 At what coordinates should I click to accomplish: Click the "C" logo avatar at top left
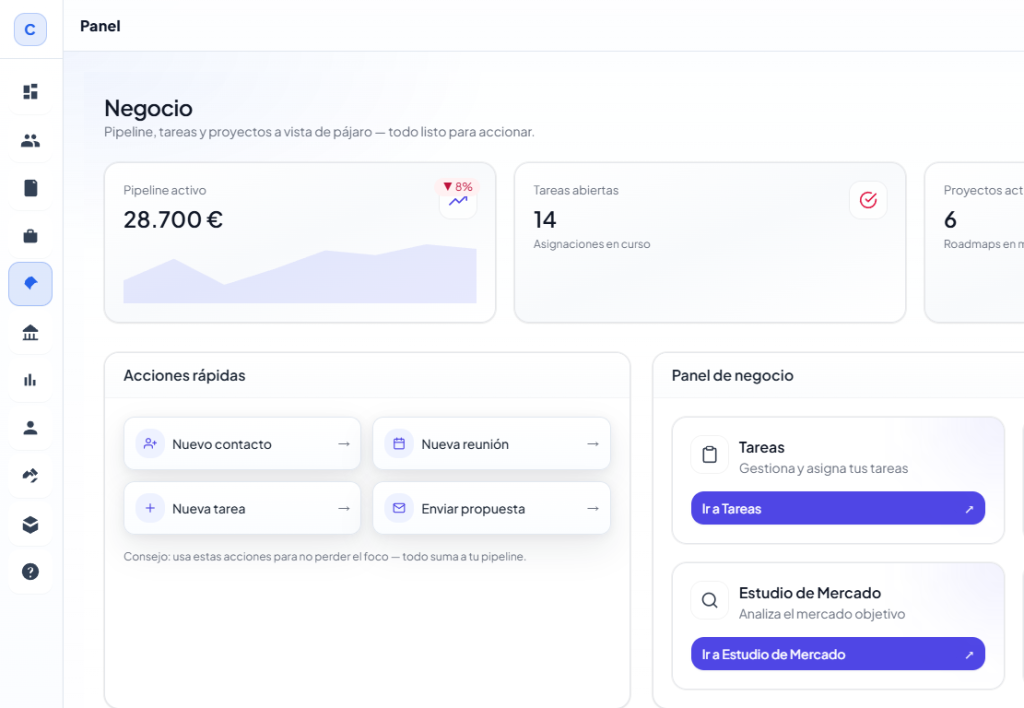coord(30,29)
